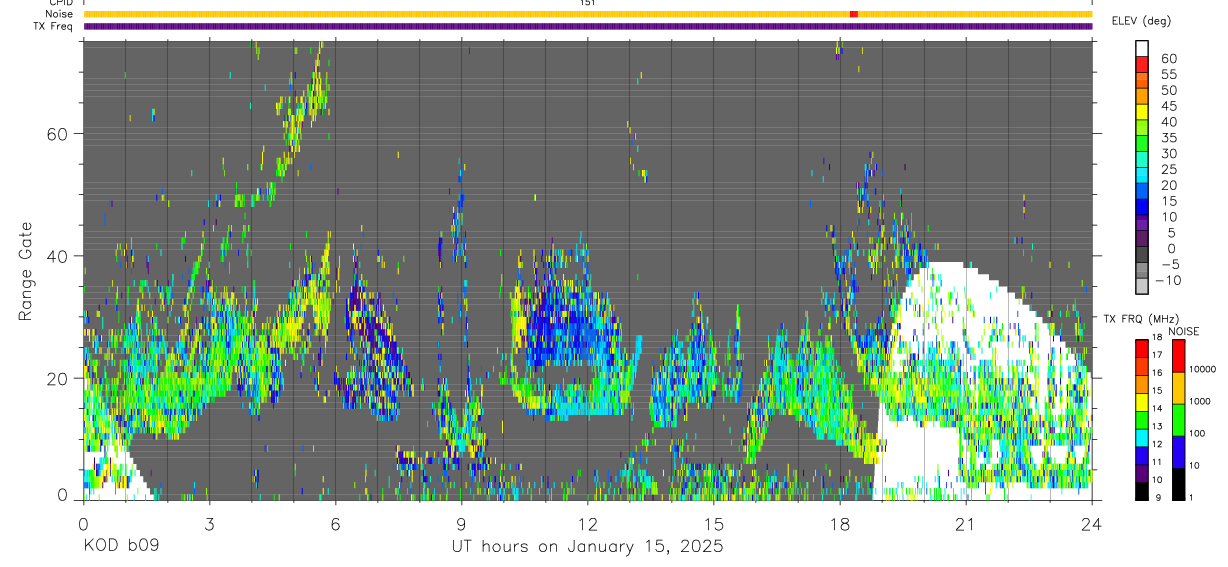Pick the red top segment of the NOISE colorbar
1228x567 pixels.
tap(1178, 355)
